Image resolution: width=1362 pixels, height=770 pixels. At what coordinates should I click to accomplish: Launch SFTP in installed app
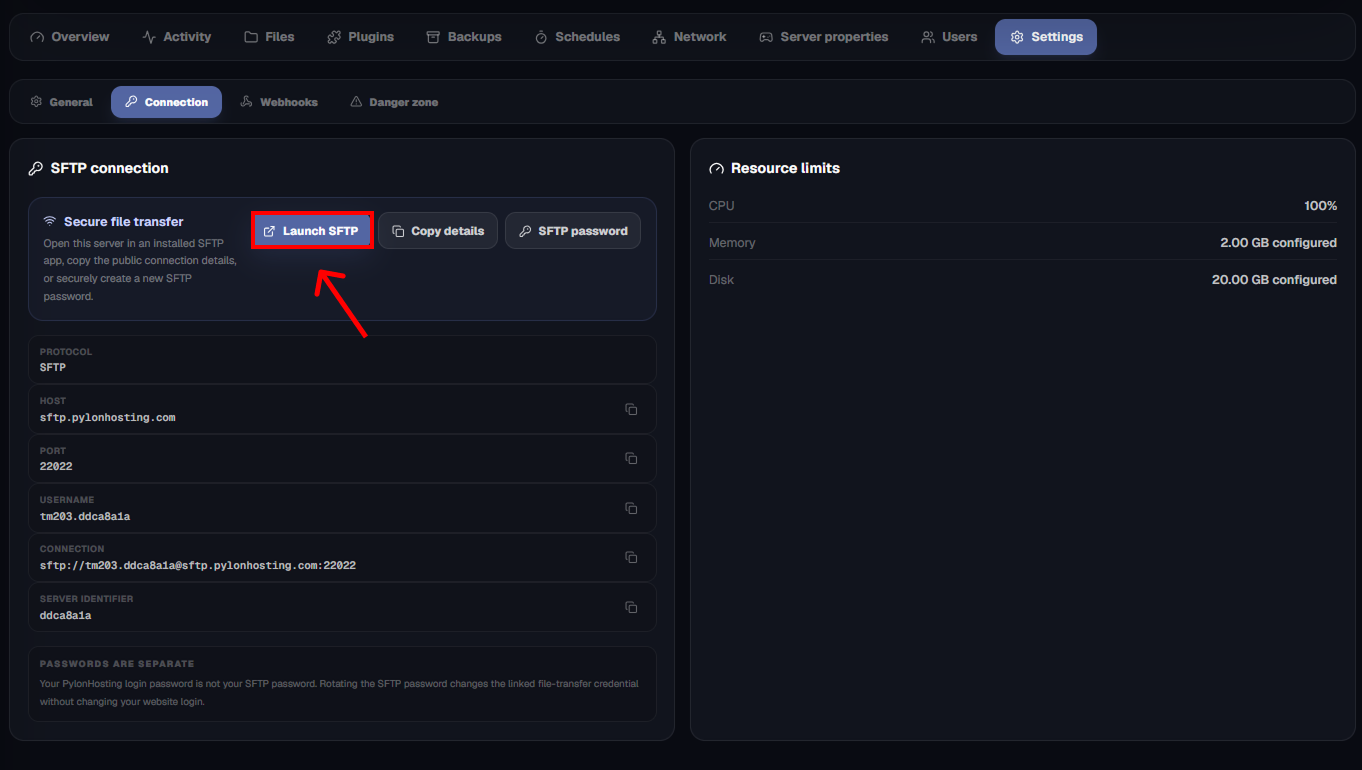312,231
